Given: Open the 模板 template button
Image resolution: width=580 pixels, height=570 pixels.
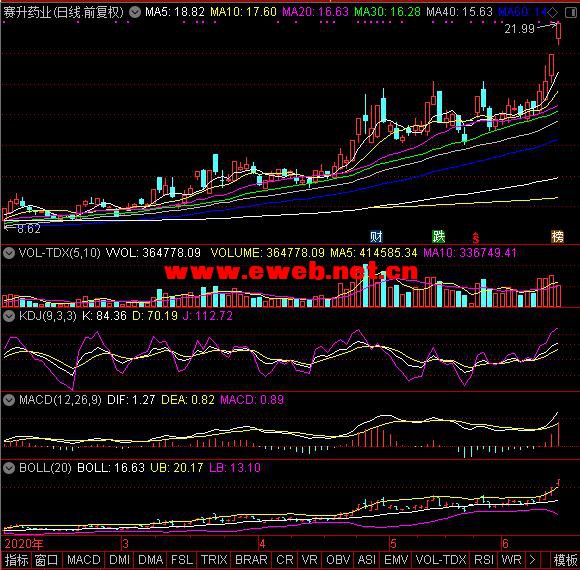Looking at the screenshot, I should 565,560.
